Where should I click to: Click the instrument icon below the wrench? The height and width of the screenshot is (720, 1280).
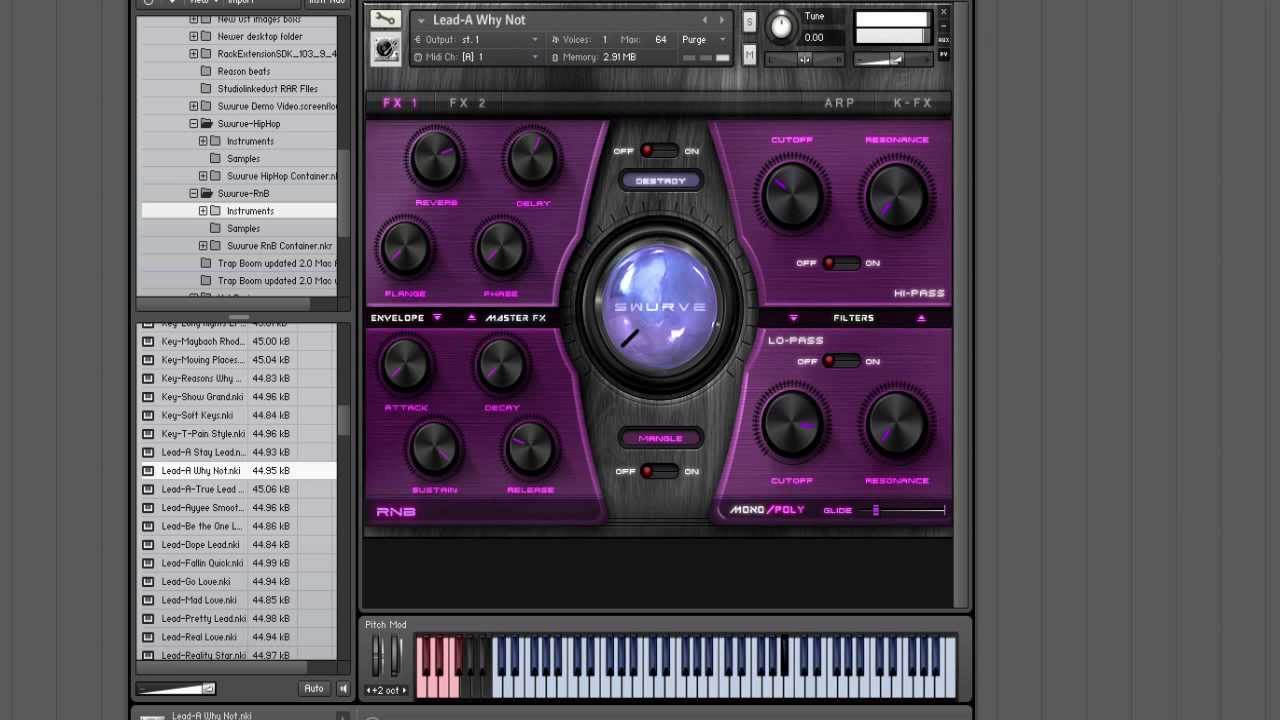pos(385,48)
